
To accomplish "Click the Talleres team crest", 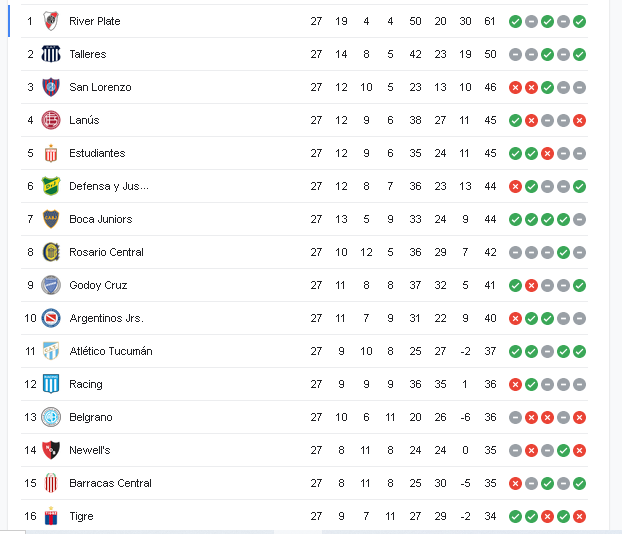I will (x=51, y=54).
